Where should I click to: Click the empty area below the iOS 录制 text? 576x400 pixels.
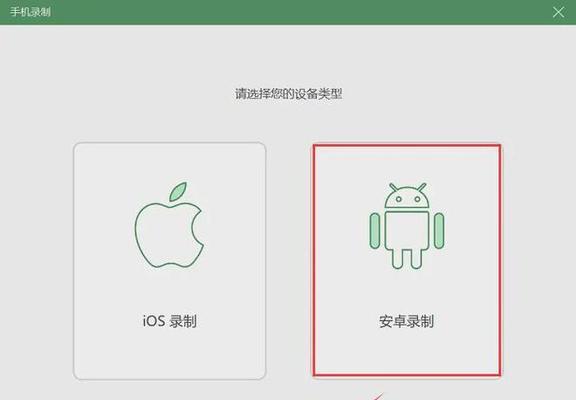(169, 354)
